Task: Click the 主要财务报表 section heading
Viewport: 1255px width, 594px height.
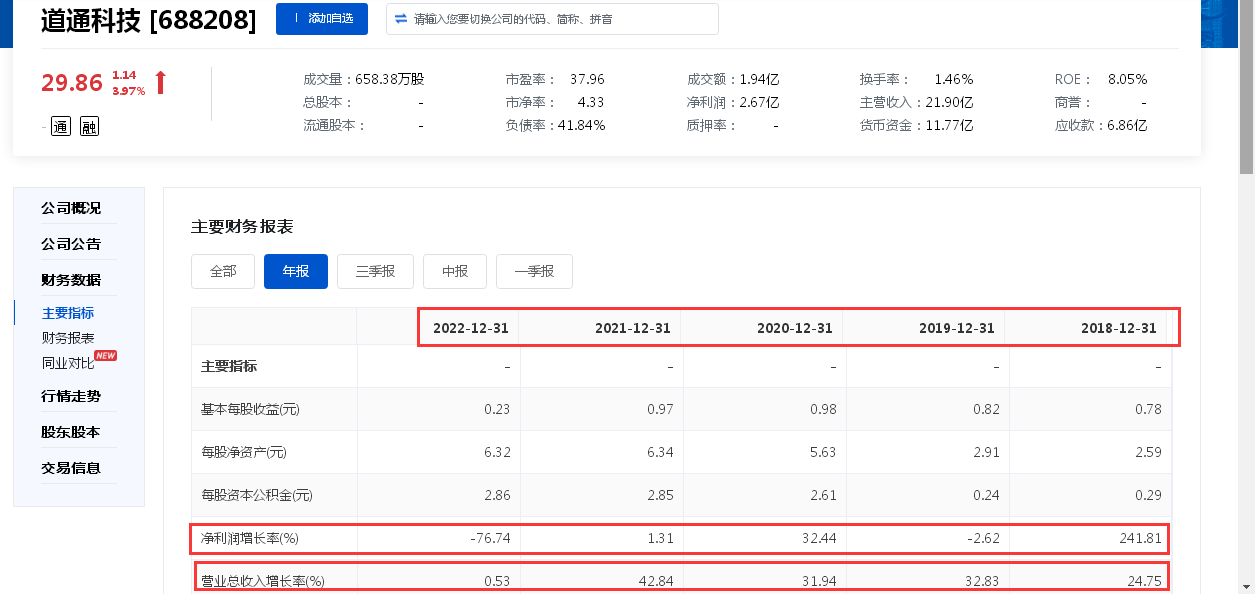Action: tap(242, 227)
